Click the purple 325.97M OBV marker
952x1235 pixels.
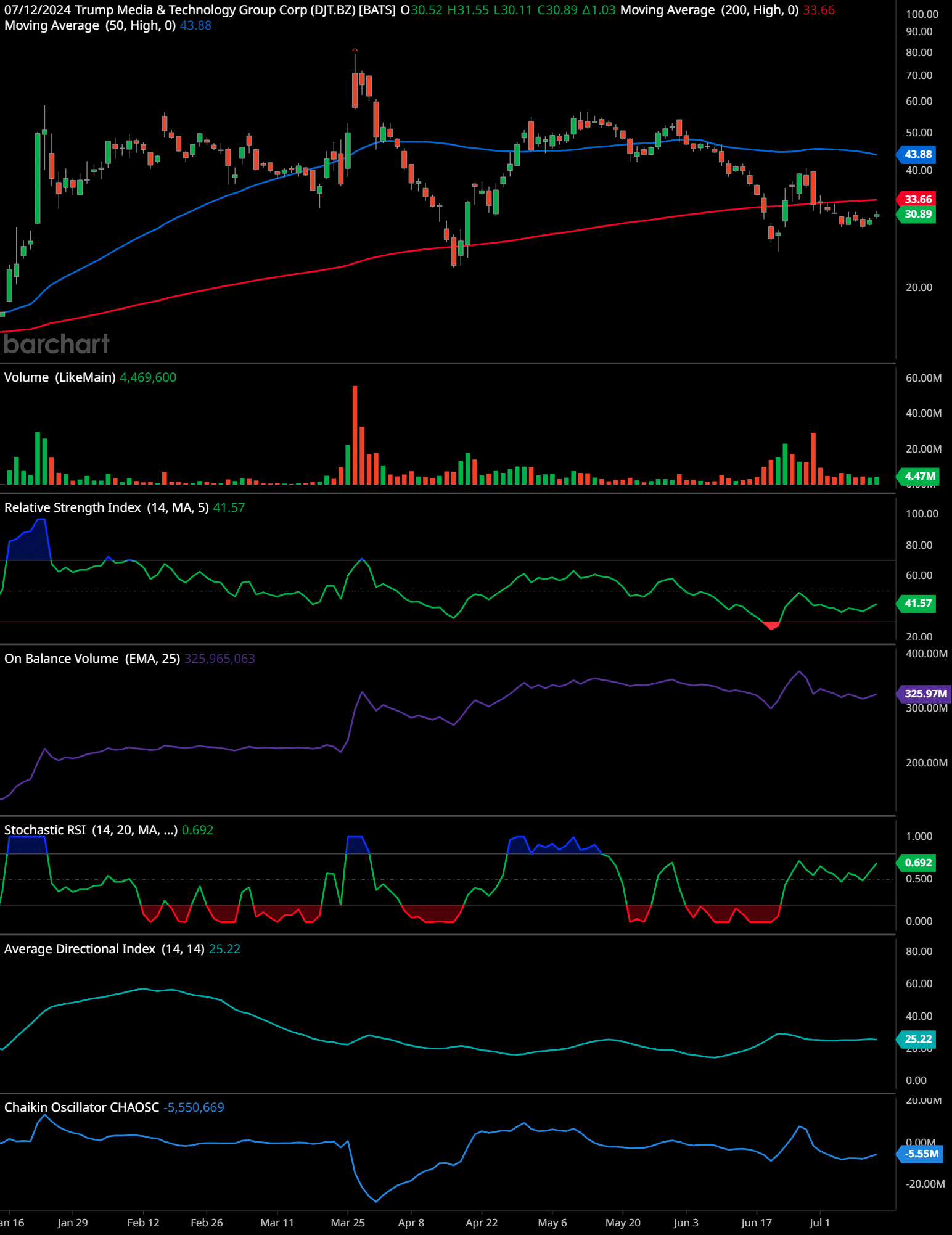[924, 694]
